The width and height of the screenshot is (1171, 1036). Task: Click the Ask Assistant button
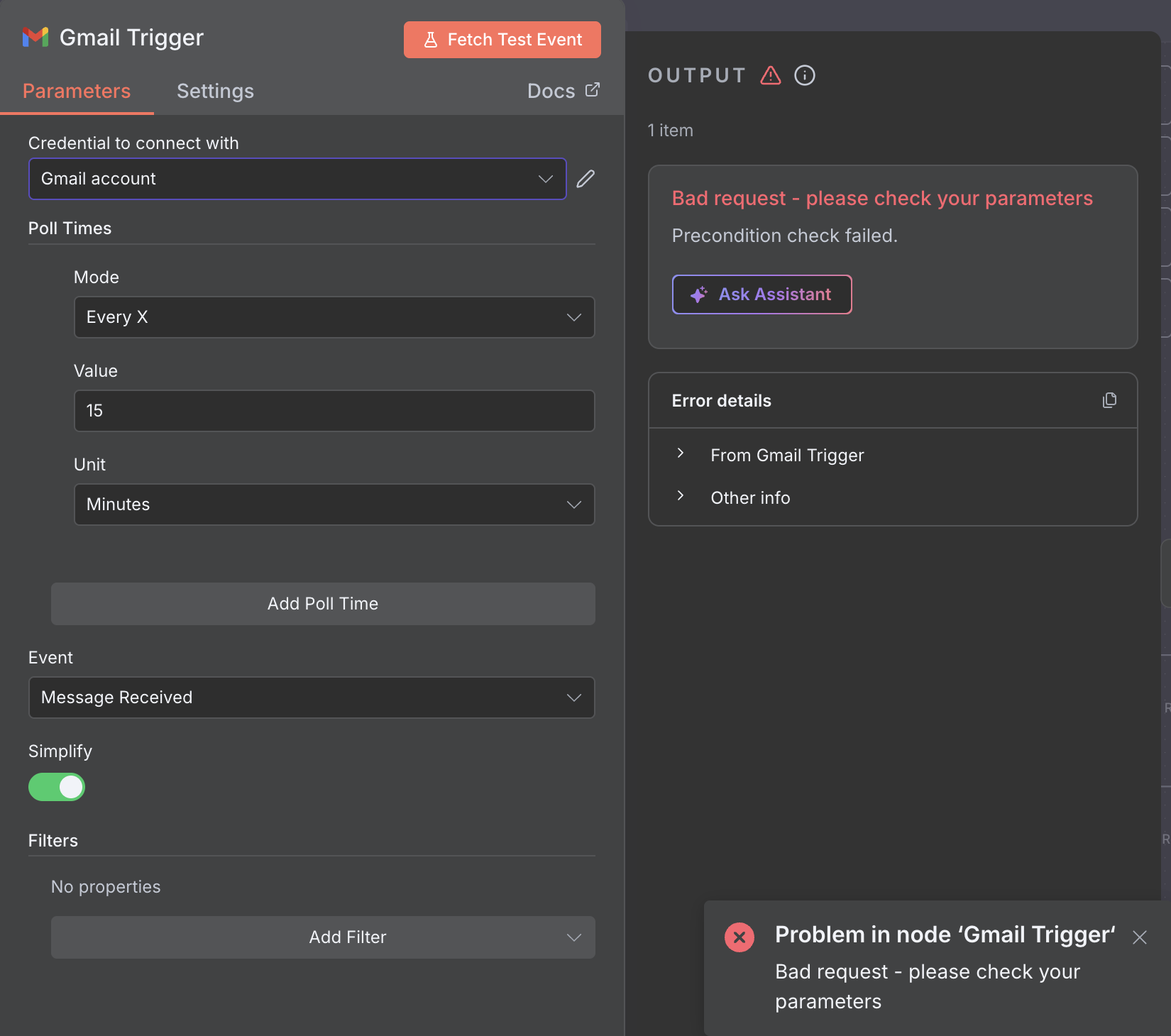point(762,294)
